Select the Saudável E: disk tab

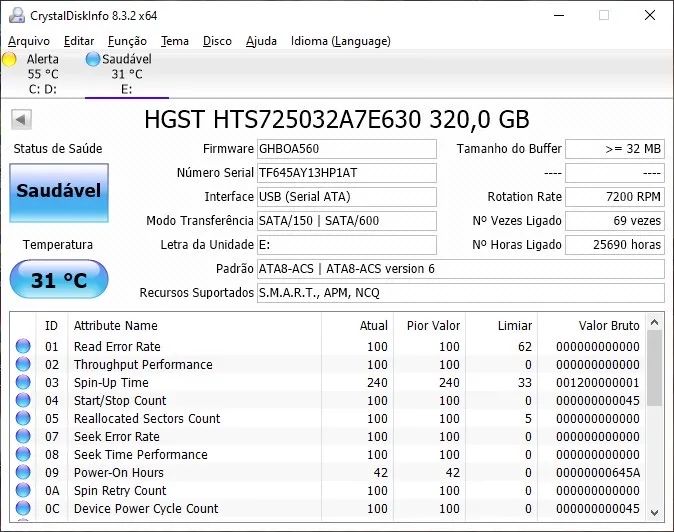click(126, 74)
